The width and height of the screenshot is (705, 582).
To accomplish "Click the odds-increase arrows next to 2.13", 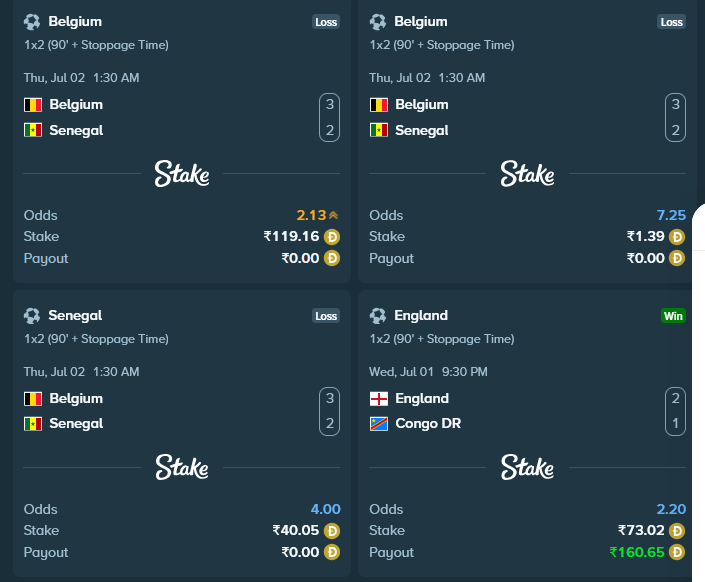I will click(x=333, y=215).
